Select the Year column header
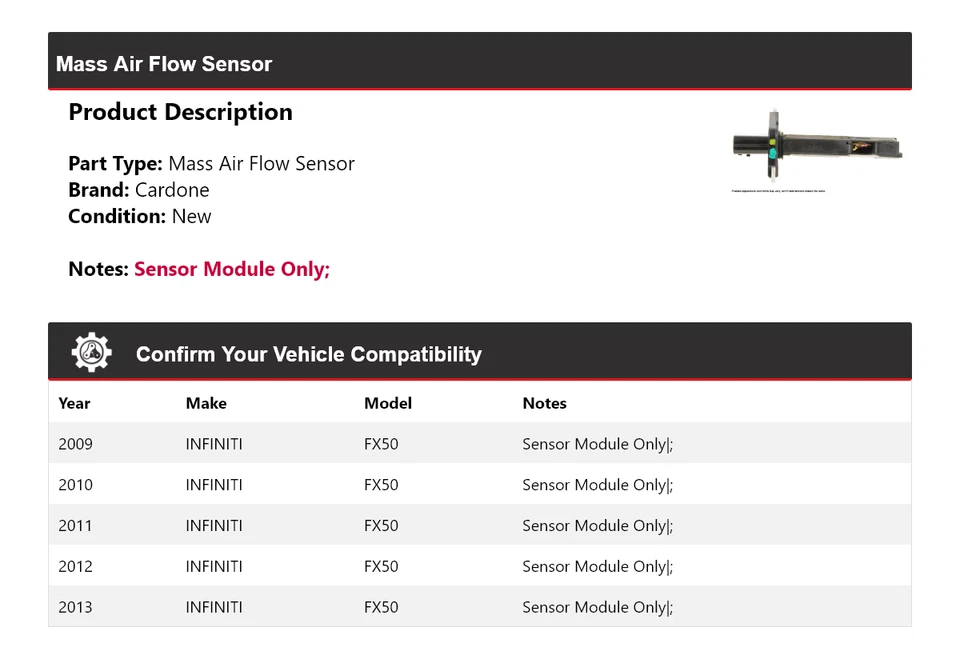Image resolution: width=960 pixels, height=659 pixels. coord(74,403)
